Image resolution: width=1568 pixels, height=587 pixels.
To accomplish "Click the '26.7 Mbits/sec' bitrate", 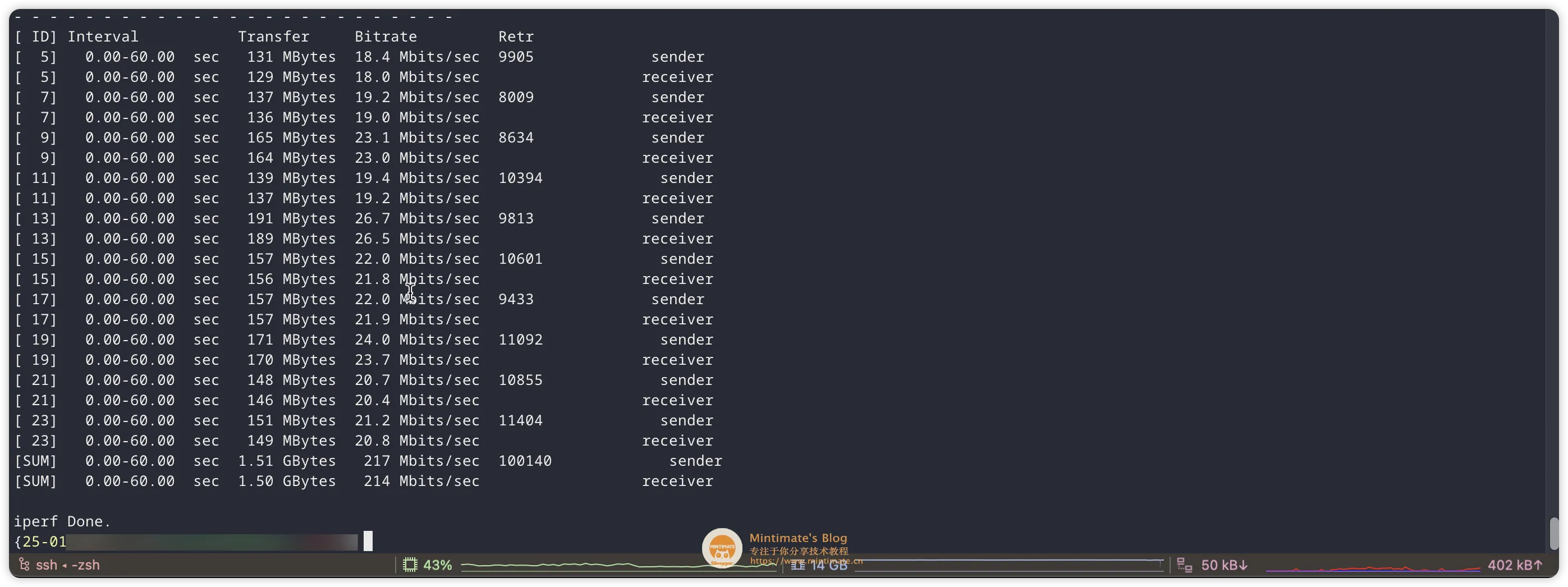I will click(x=417, y=218).
